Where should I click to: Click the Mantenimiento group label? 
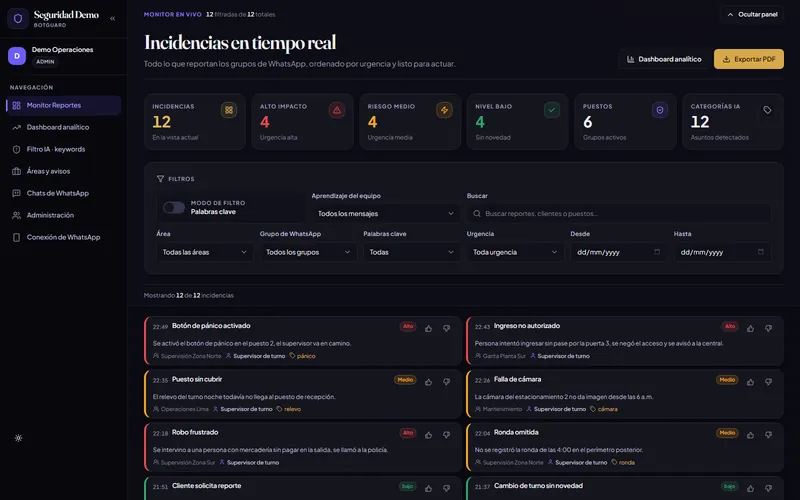pos(498,409)
